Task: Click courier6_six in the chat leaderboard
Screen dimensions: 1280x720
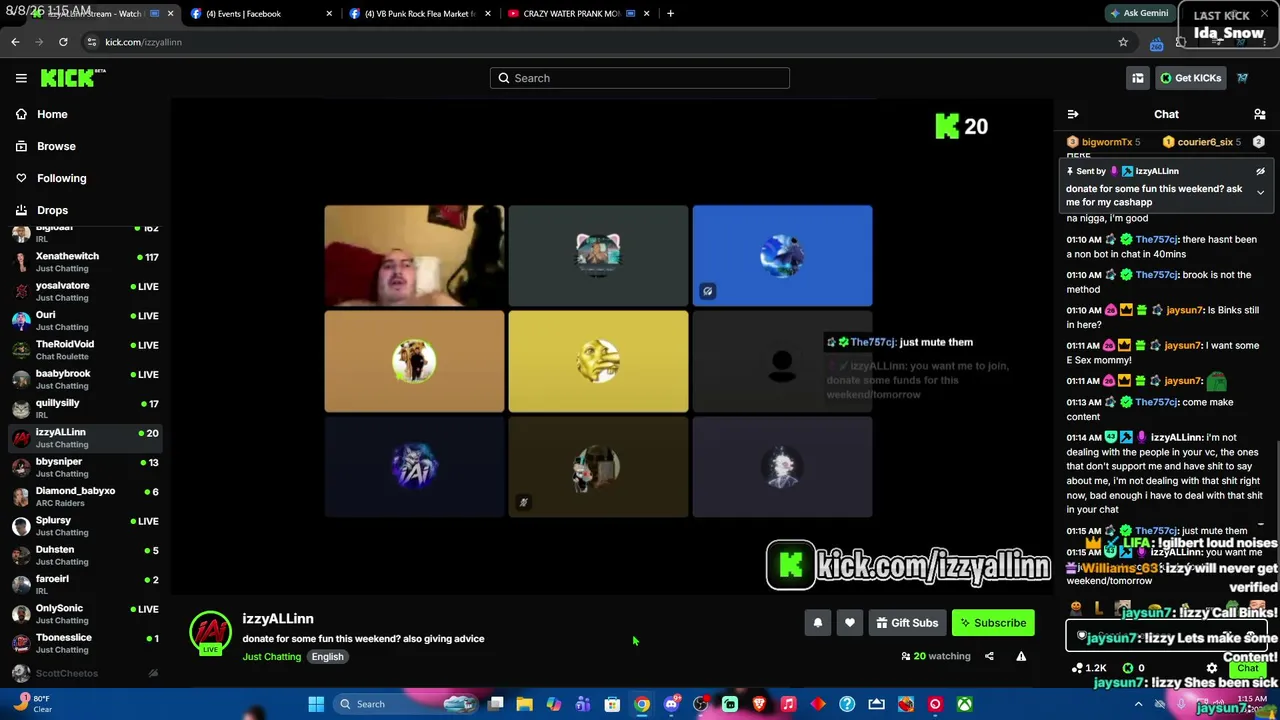Action: coord(1204,142)
